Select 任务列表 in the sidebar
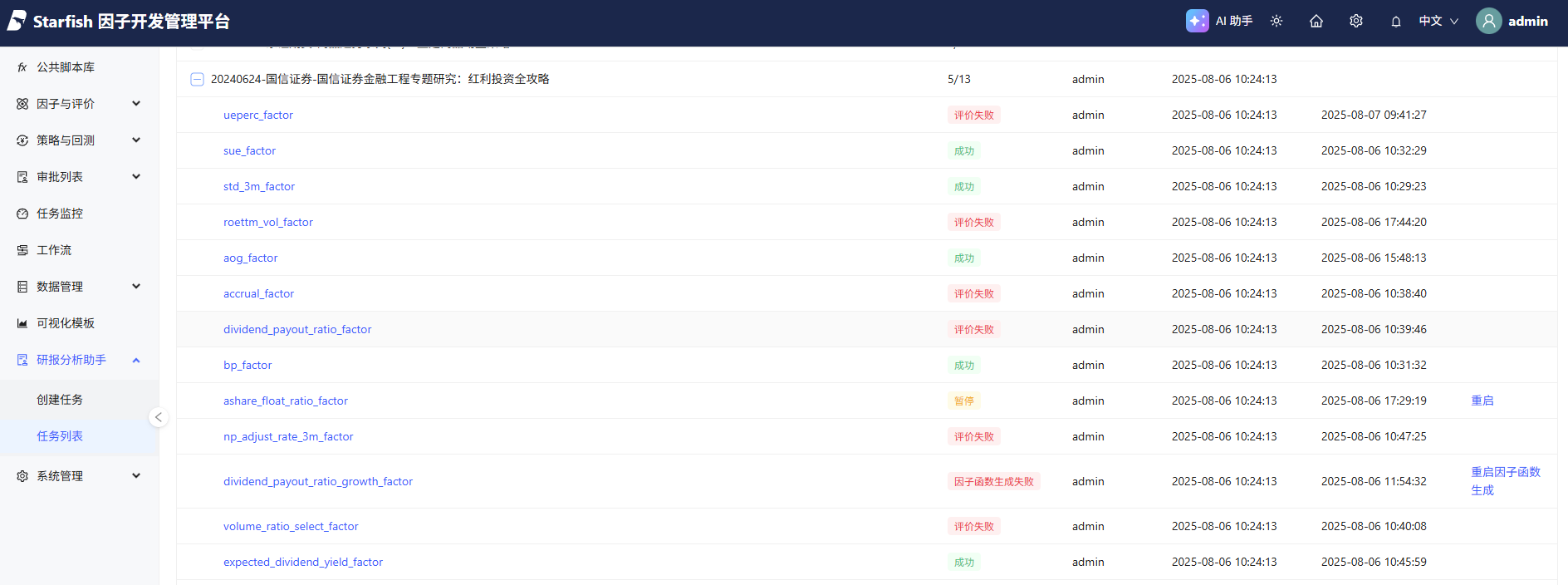 (60, 436)
